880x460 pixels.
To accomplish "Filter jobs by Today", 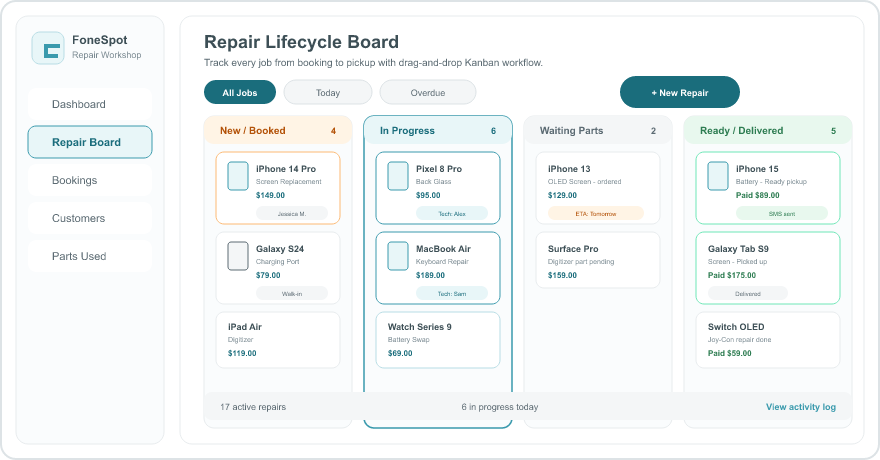I will 328,93.
